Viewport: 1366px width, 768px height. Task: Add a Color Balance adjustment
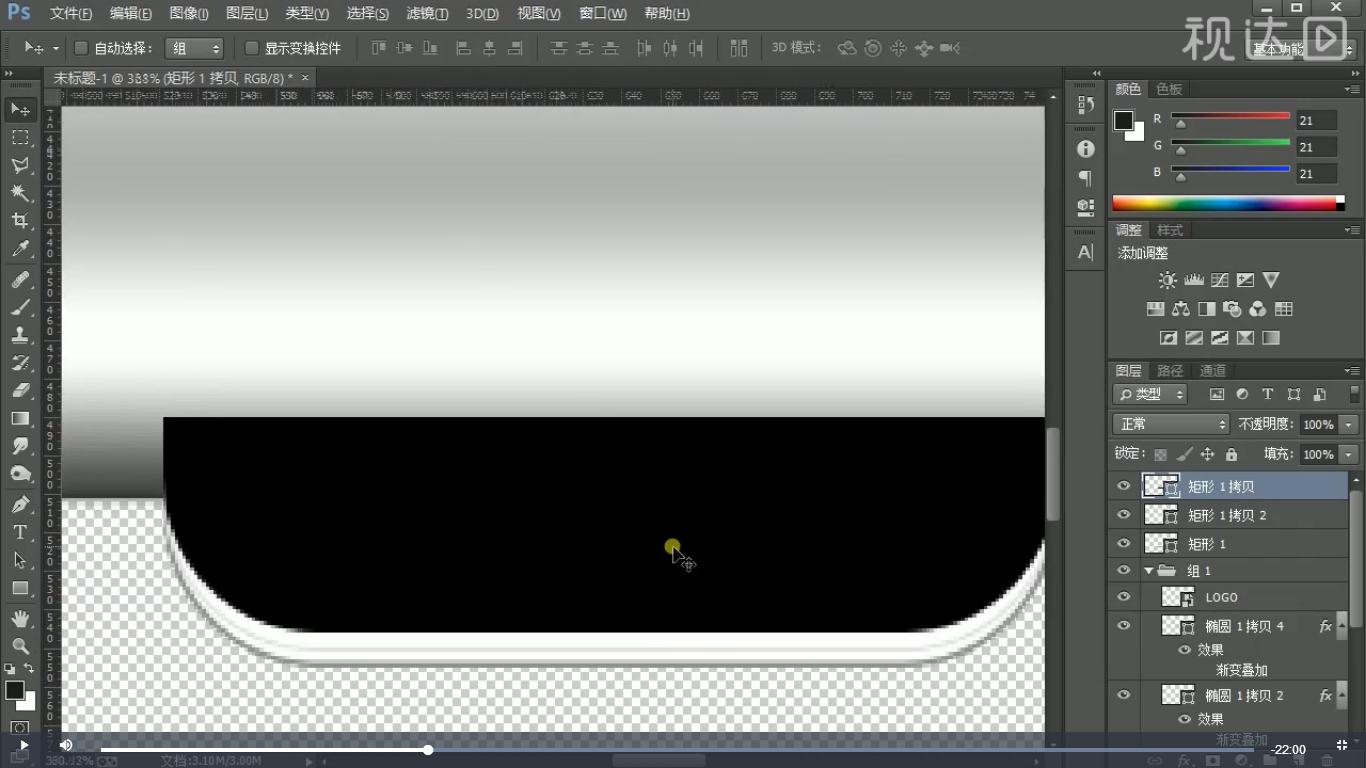[1181, 309]
